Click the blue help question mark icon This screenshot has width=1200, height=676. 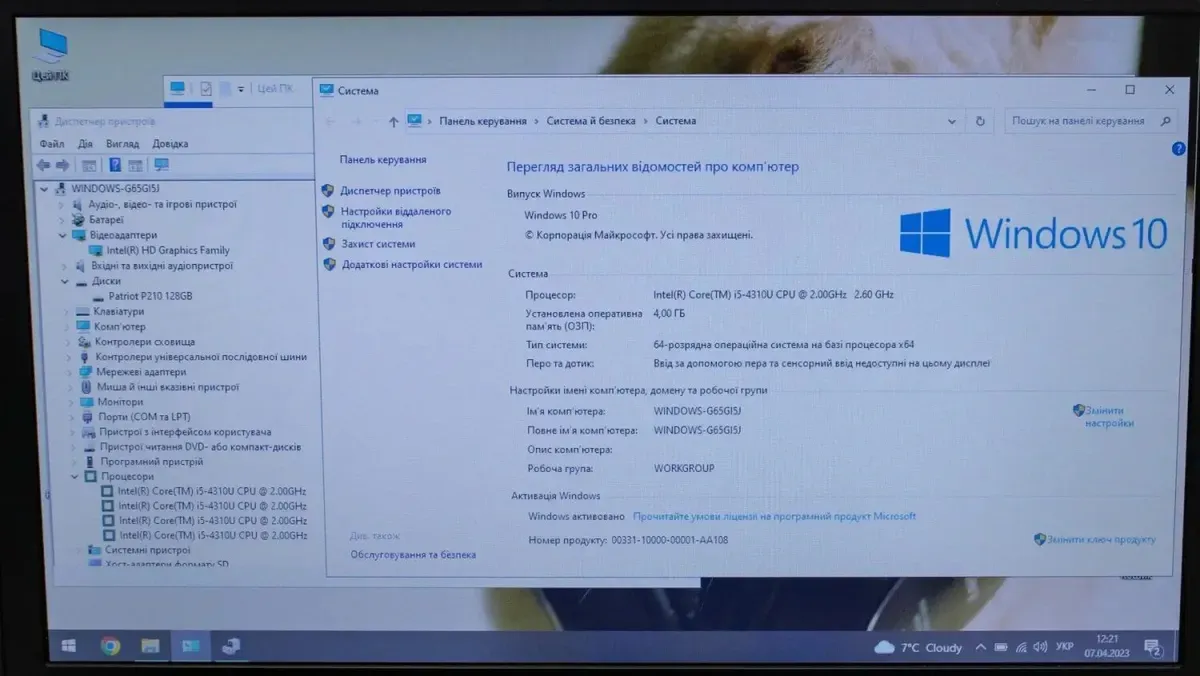[x=1178, y=149]
